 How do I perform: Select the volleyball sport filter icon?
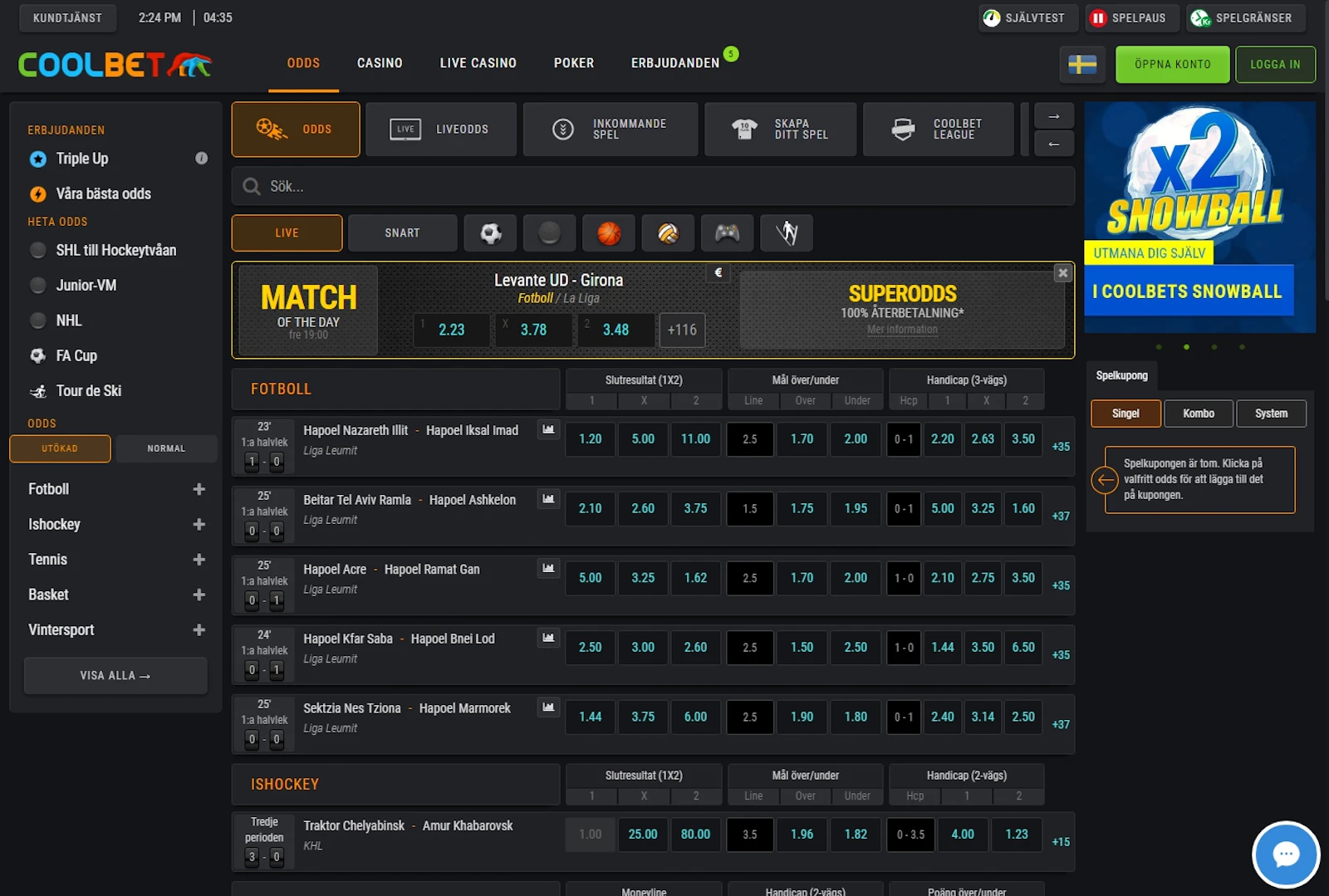point(668,233)
